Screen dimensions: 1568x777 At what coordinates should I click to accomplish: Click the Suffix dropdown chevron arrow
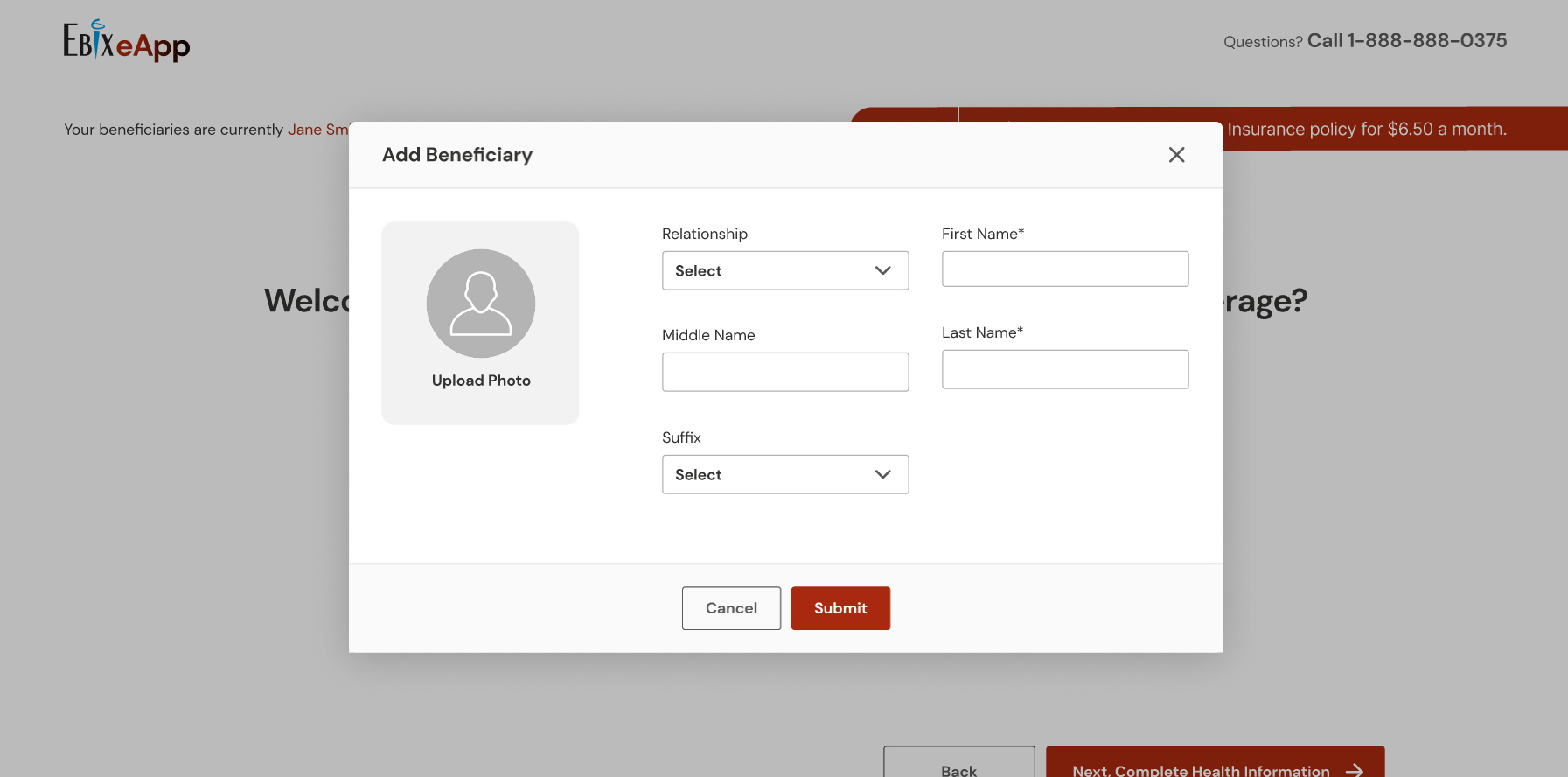click(x=882, y=475)
